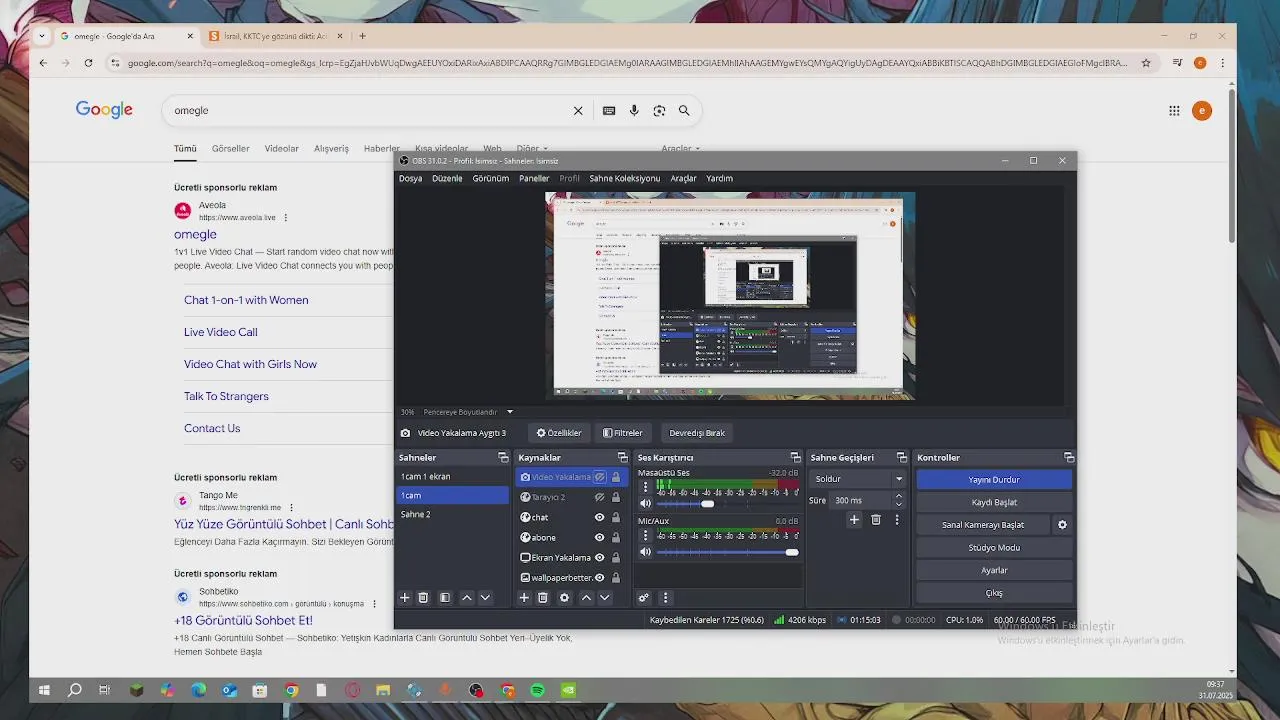
Task: Open Özellikler for selected source
Action: click(x=559, y=433)
